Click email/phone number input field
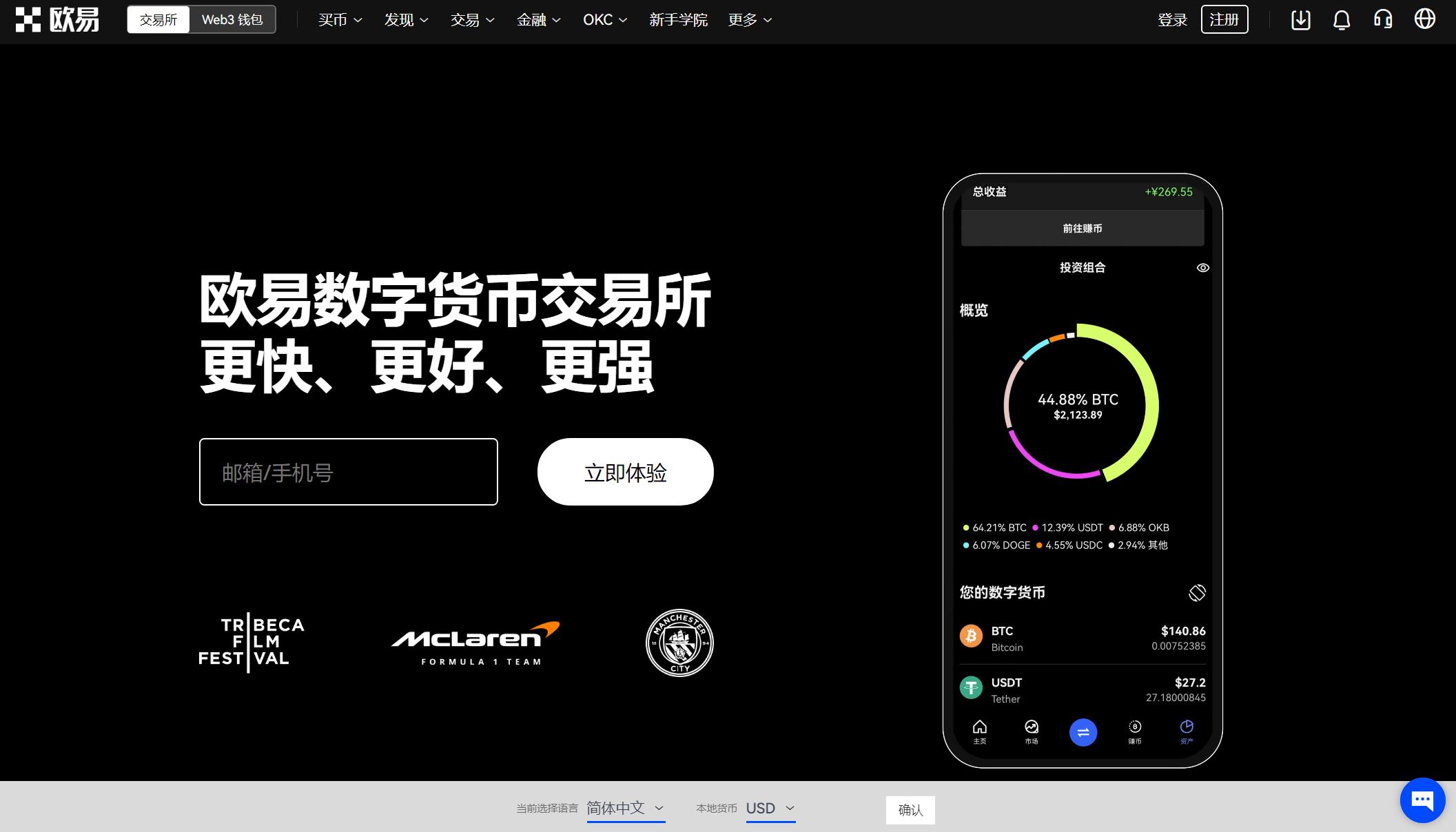Viewport: 1456px width, 832px height. [349, 472]
